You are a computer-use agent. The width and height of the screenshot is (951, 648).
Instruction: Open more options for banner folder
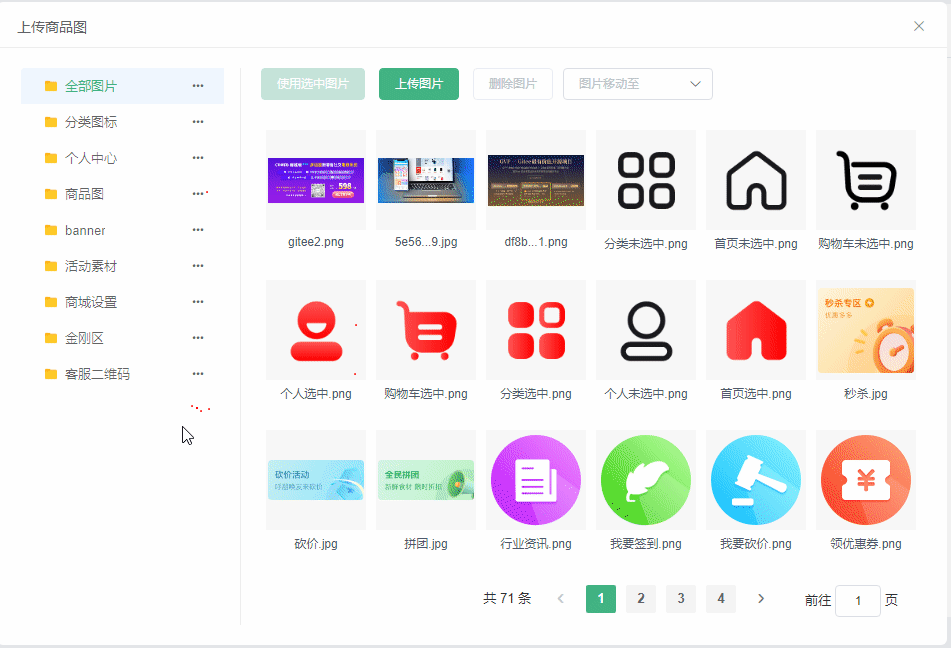click(198, 230)
